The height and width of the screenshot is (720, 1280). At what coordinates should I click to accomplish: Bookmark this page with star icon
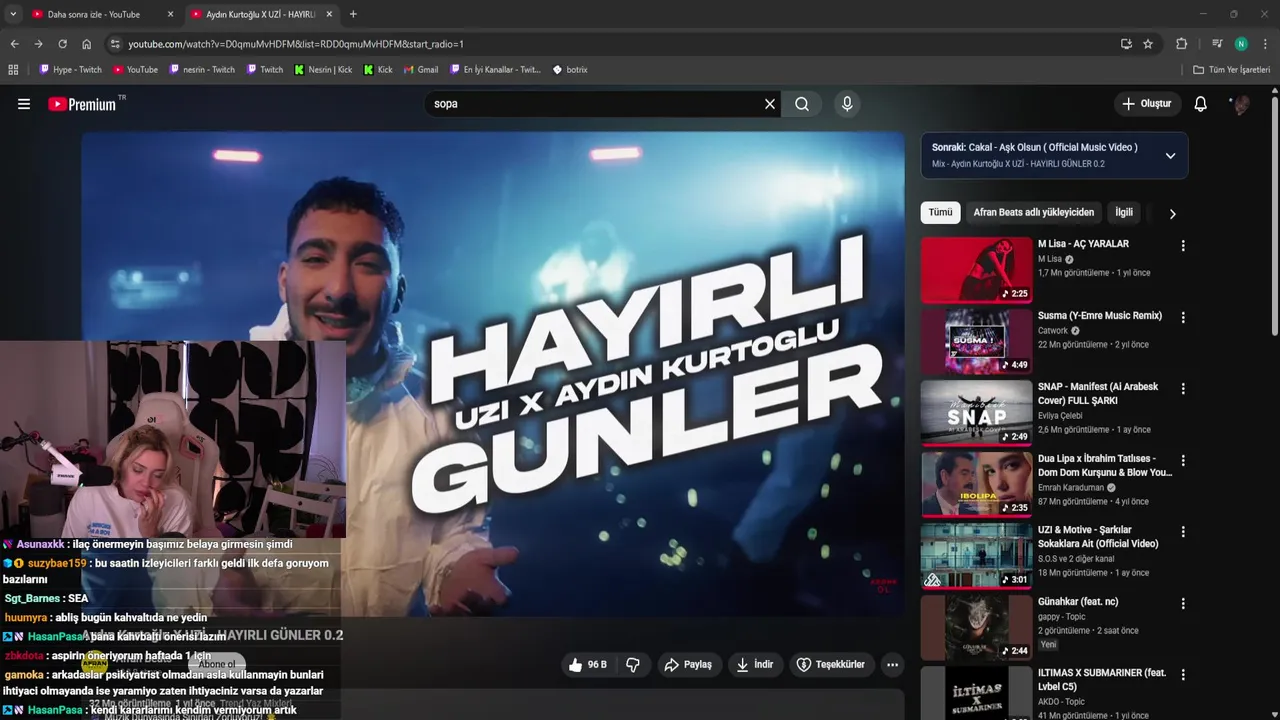point(1148,44)
